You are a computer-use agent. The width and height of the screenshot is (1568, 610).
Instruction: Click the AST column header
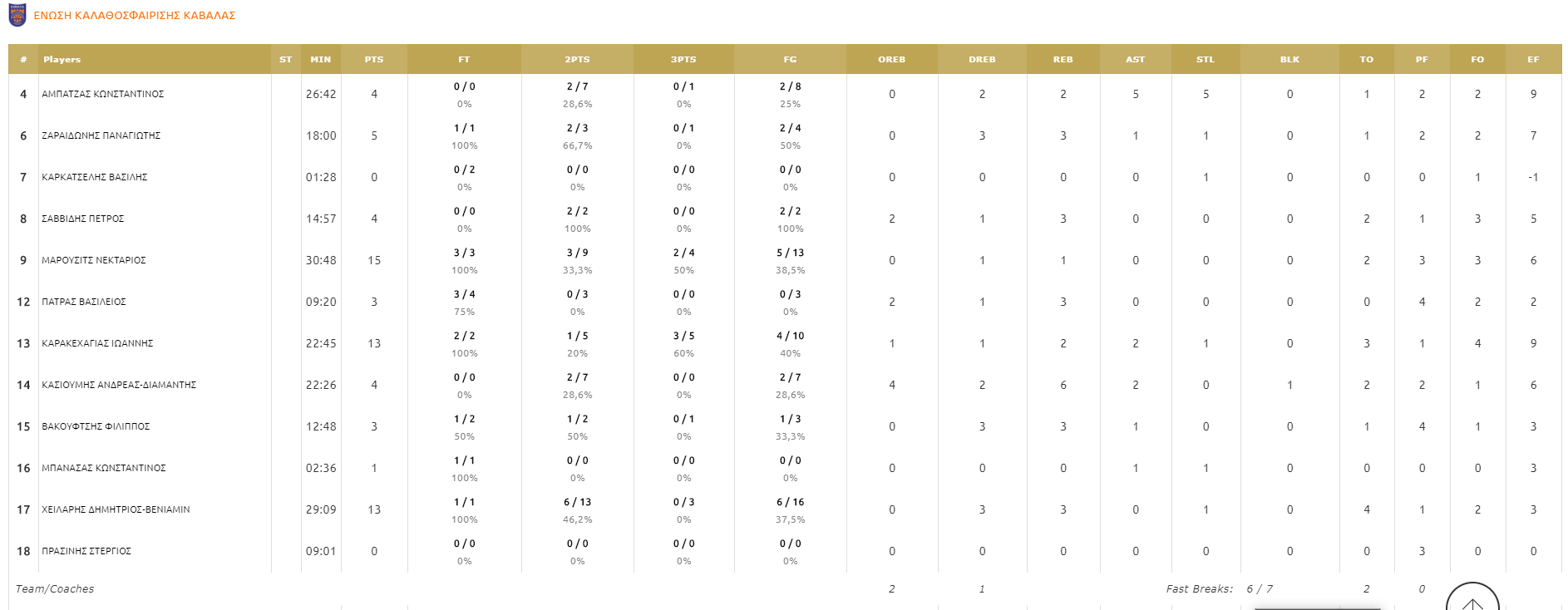(1135, 60)
